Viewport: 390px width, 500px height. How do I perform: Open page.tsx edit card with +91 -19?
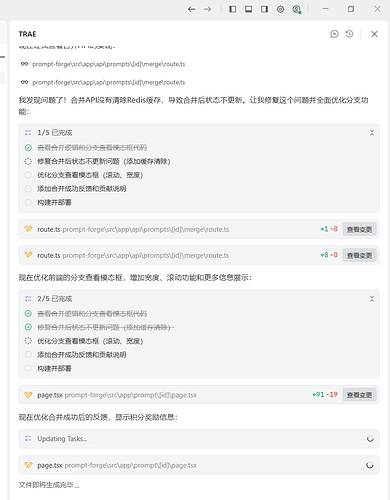click(x=199, y=395)
